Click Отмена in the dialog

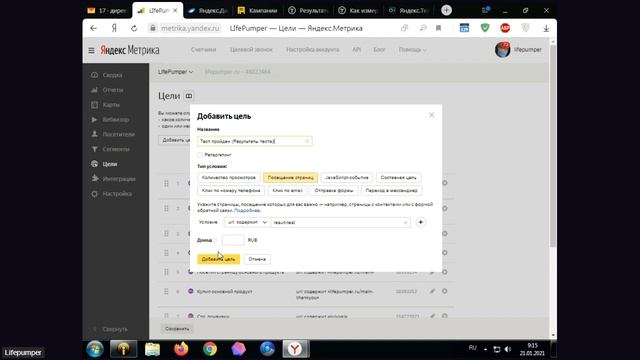point(257,259)
